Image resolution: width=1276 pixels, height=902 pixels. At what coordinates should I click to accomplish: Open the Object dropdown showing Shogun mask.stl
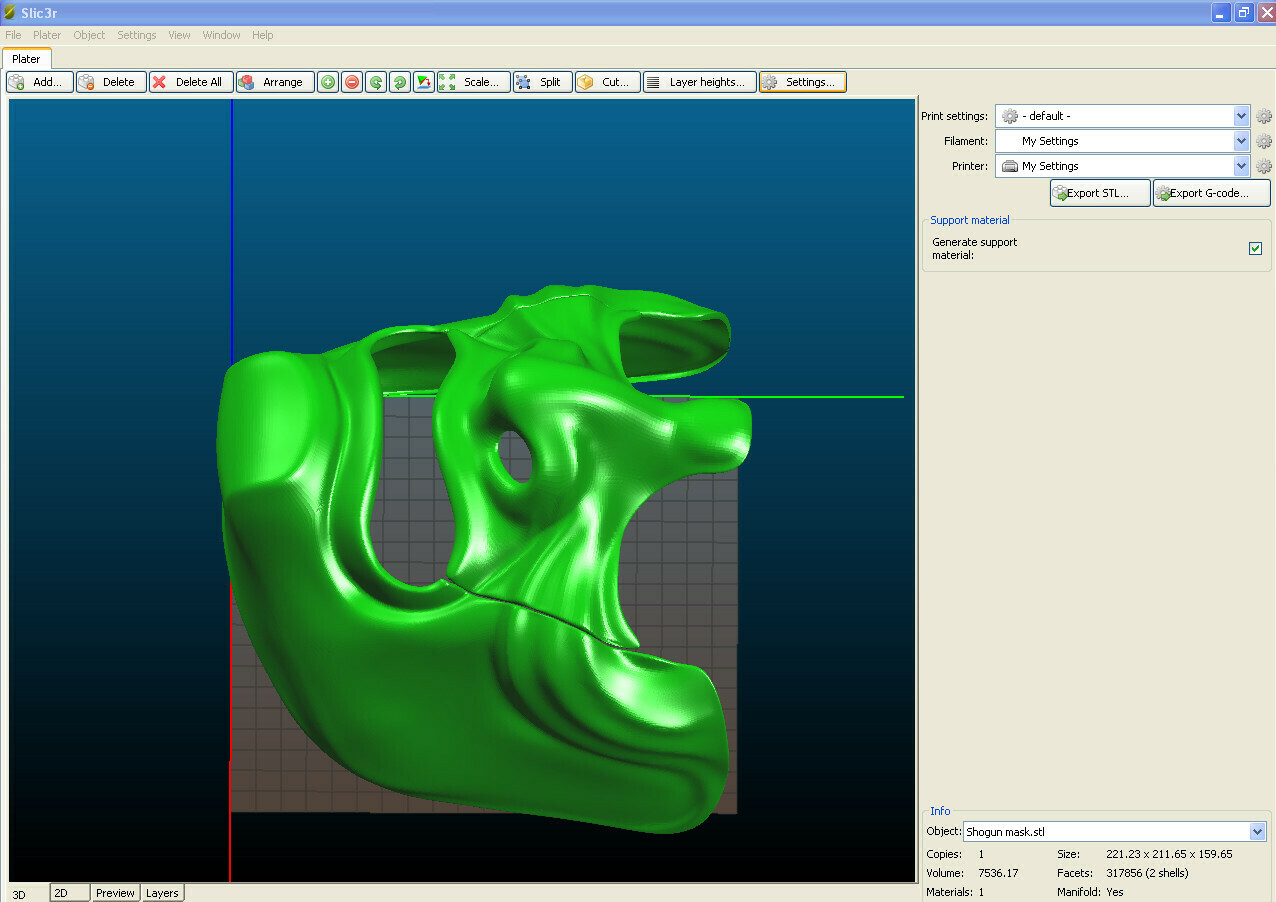(x=1257, y=831)
